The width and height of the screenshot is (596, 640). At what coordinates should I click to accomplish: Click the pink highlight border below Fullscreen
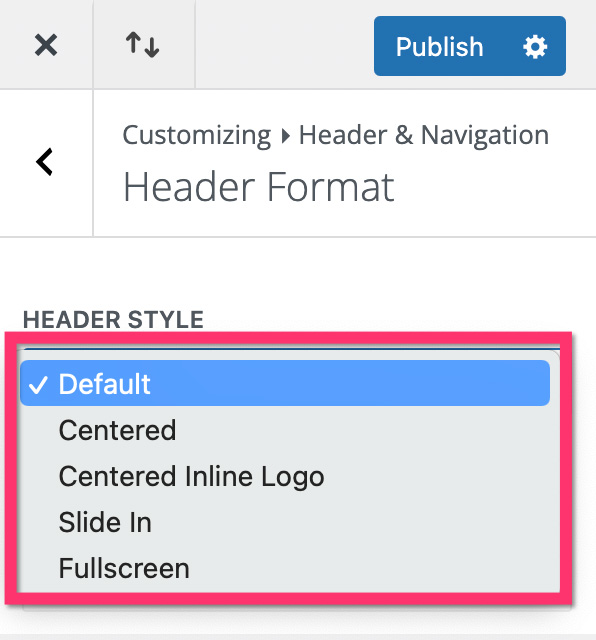[x=288, y=598]
